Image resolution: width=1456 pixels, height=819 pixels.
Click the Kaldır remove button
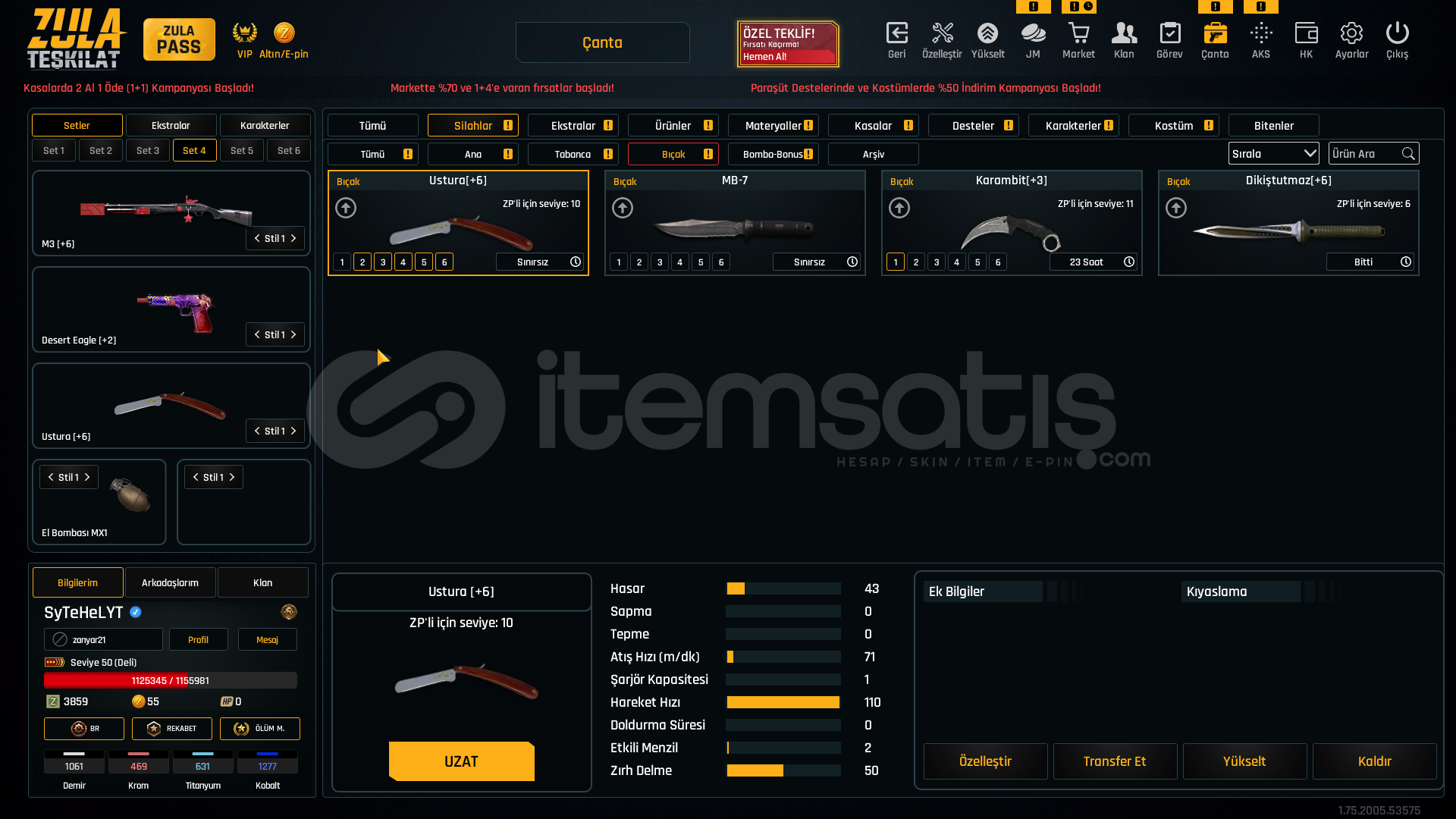click(1374, 761)
